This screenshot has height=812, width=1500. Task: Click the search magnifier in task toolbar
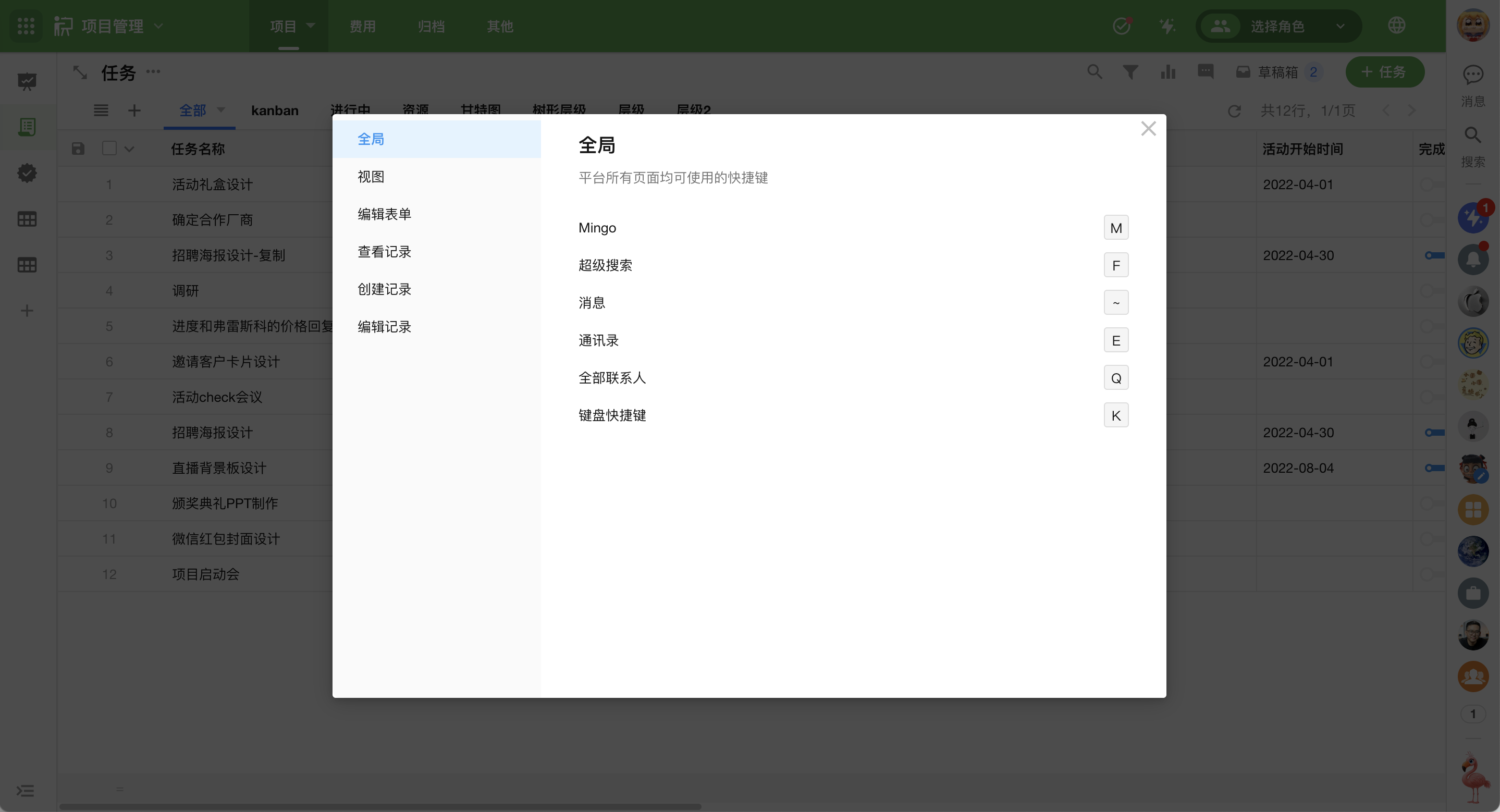click(1095, 72)
